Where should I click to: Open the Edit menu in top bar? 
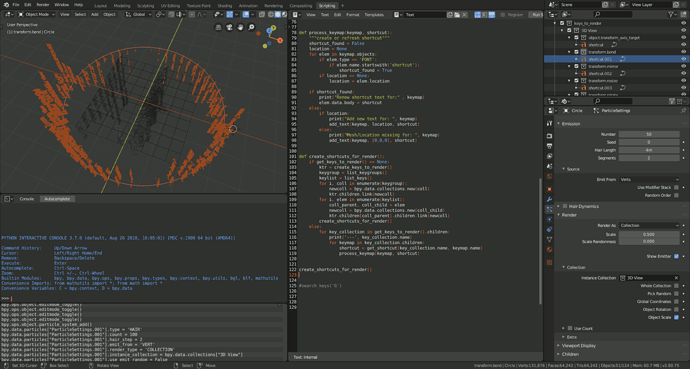click(x=28, y=5)
